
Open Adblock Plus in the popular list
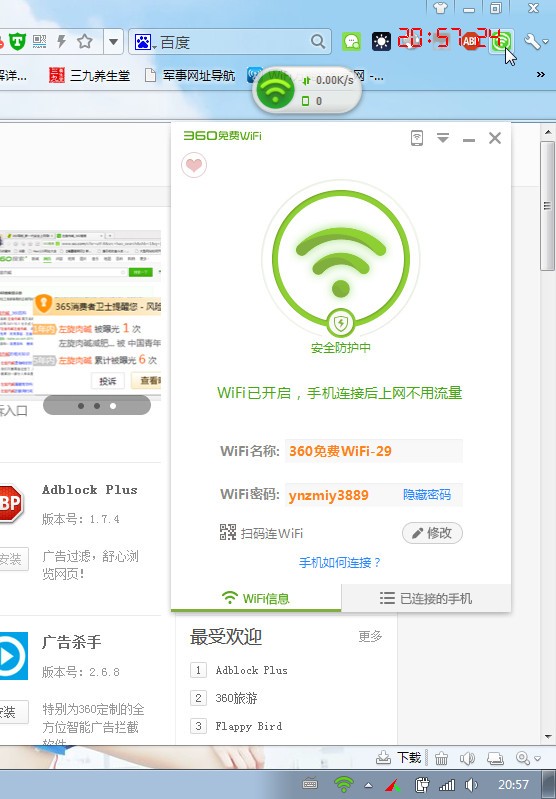pyautogui.click(x=251, y=670)
